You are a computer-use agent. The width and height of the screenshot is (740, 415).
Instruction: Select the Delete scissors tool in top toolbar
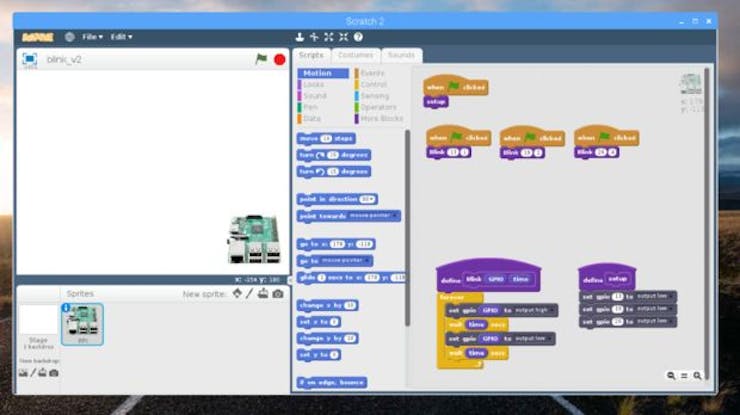click(314, 37)
